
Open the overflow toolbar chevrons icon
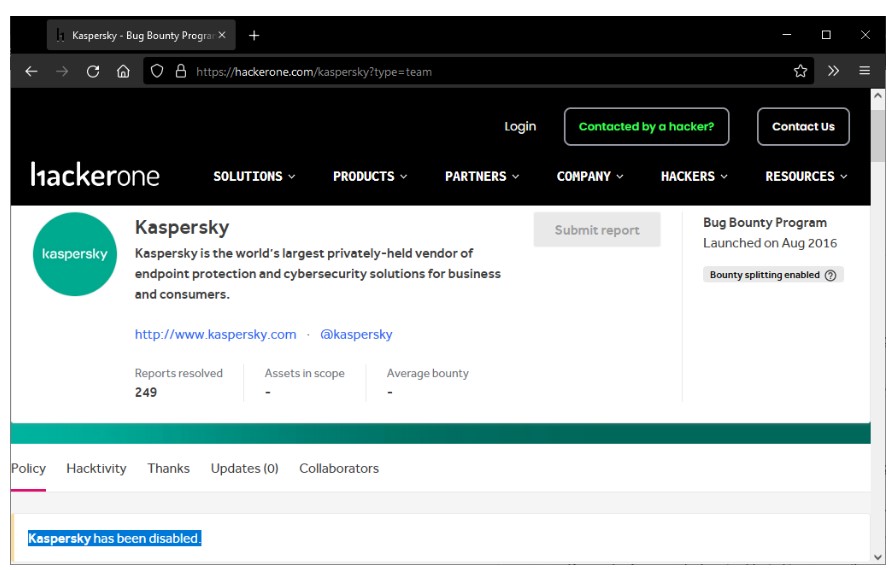click(x=834, y=71)
